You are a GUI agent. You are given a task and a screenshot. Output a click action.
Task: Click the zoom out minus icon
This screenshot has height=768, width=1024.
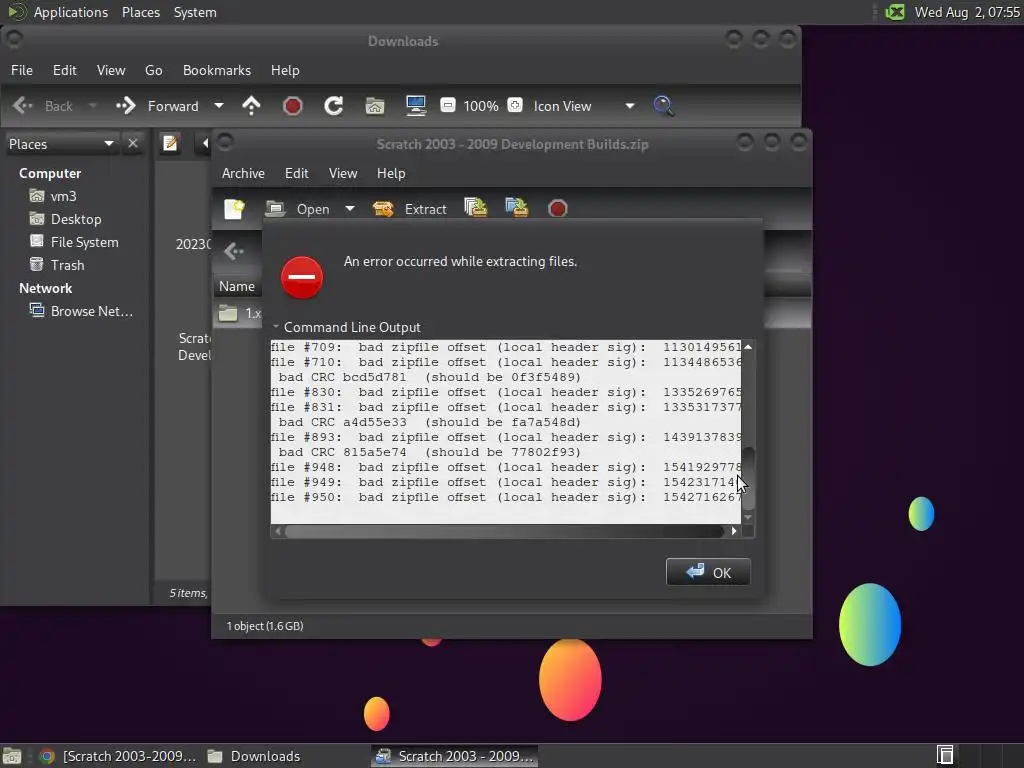[x=447, y=105]
